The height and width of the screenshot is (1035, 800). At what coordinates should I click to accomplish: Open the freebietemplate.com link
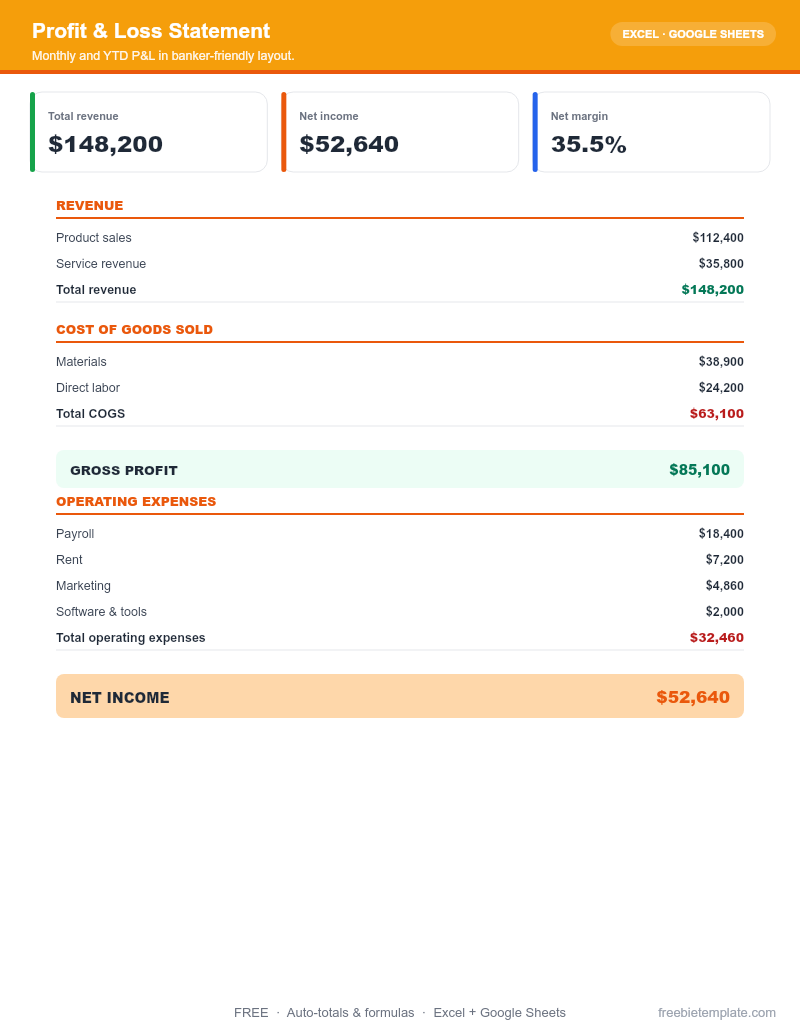[716, 1013]
